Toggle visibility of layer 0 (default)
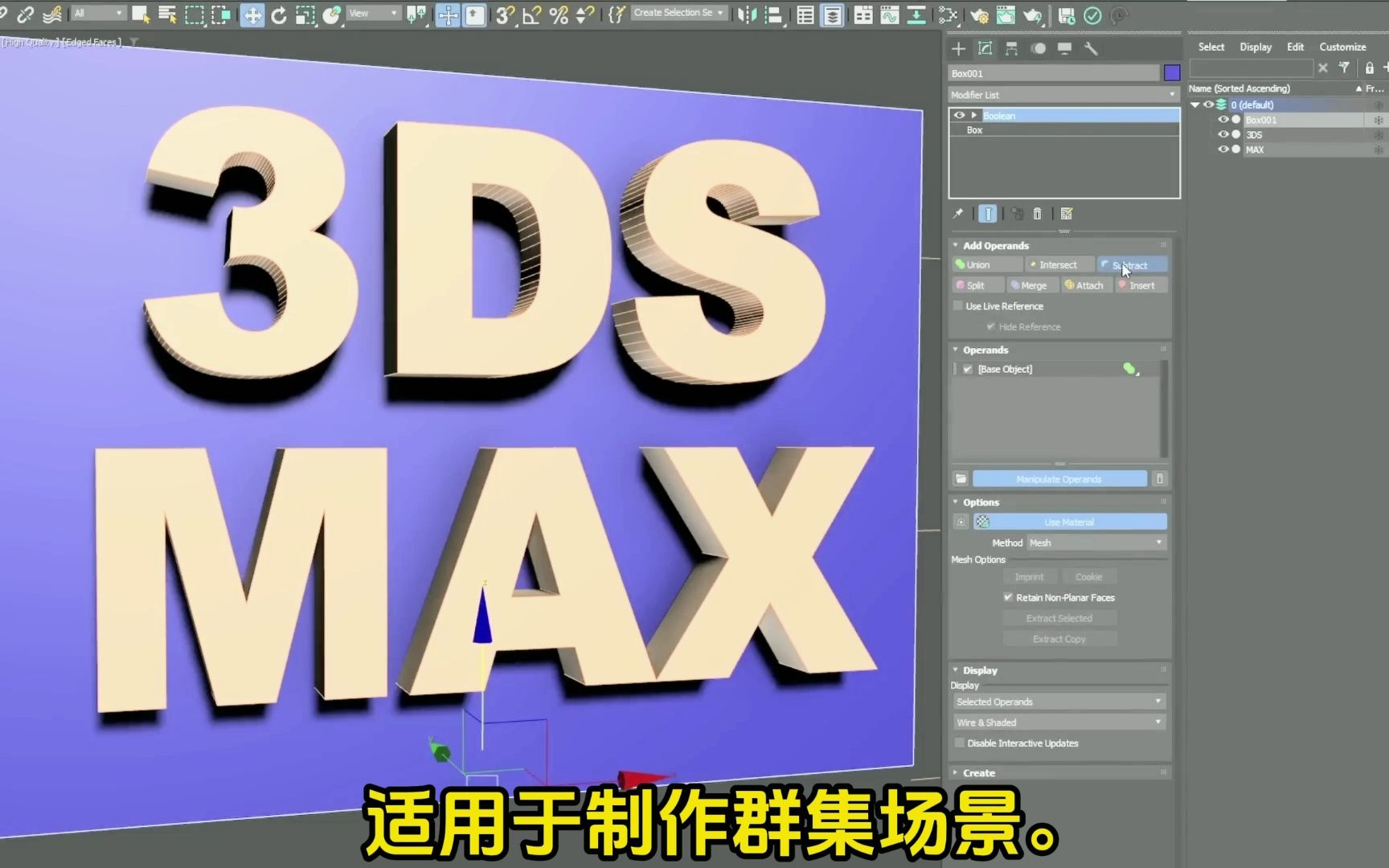Image resolution: width=1389 pixels, height=868 pixels. point(1208,104)
